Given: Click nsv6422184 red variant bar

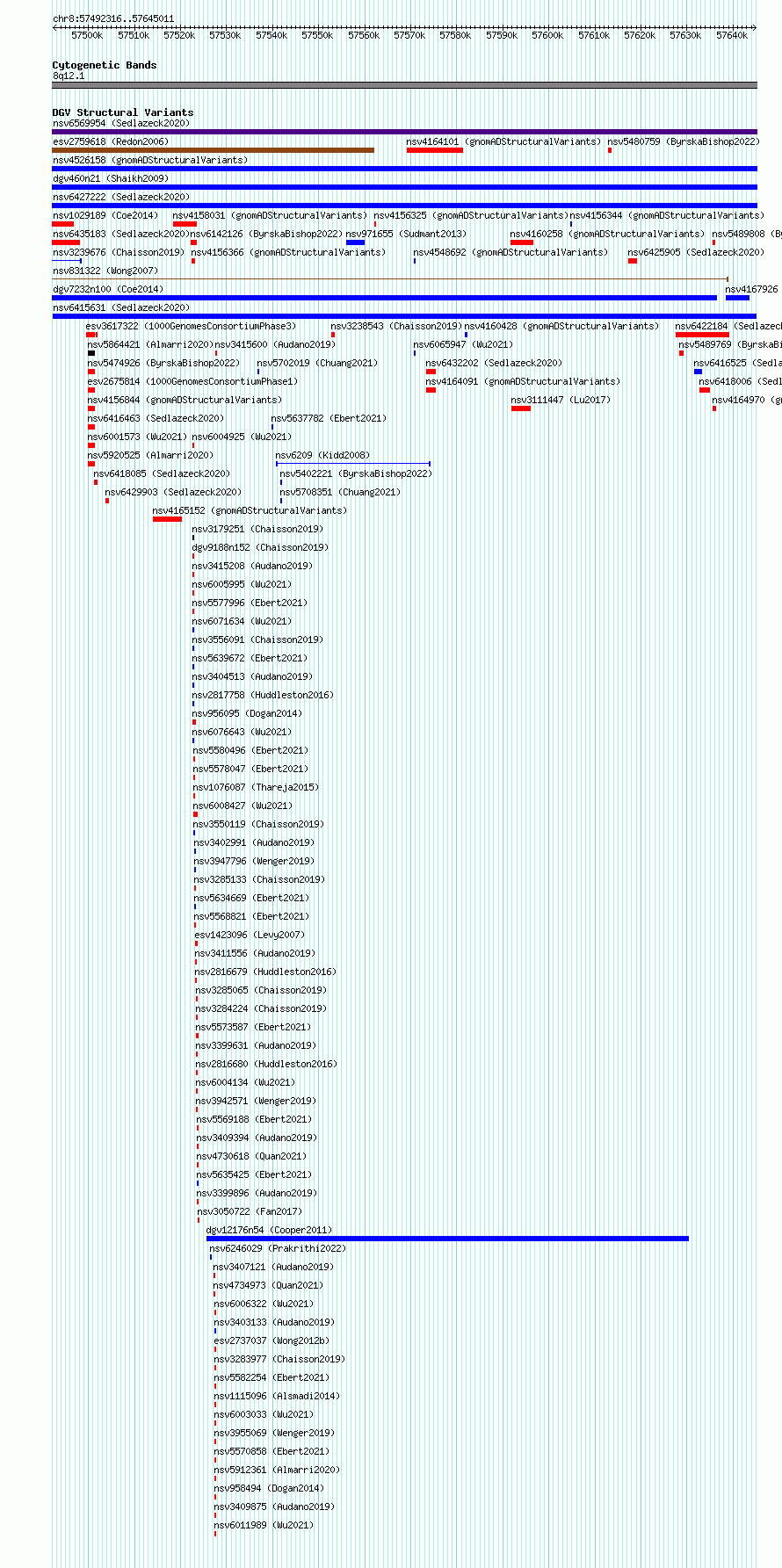Looking at the screenshot, I should [x=702, y=335].
